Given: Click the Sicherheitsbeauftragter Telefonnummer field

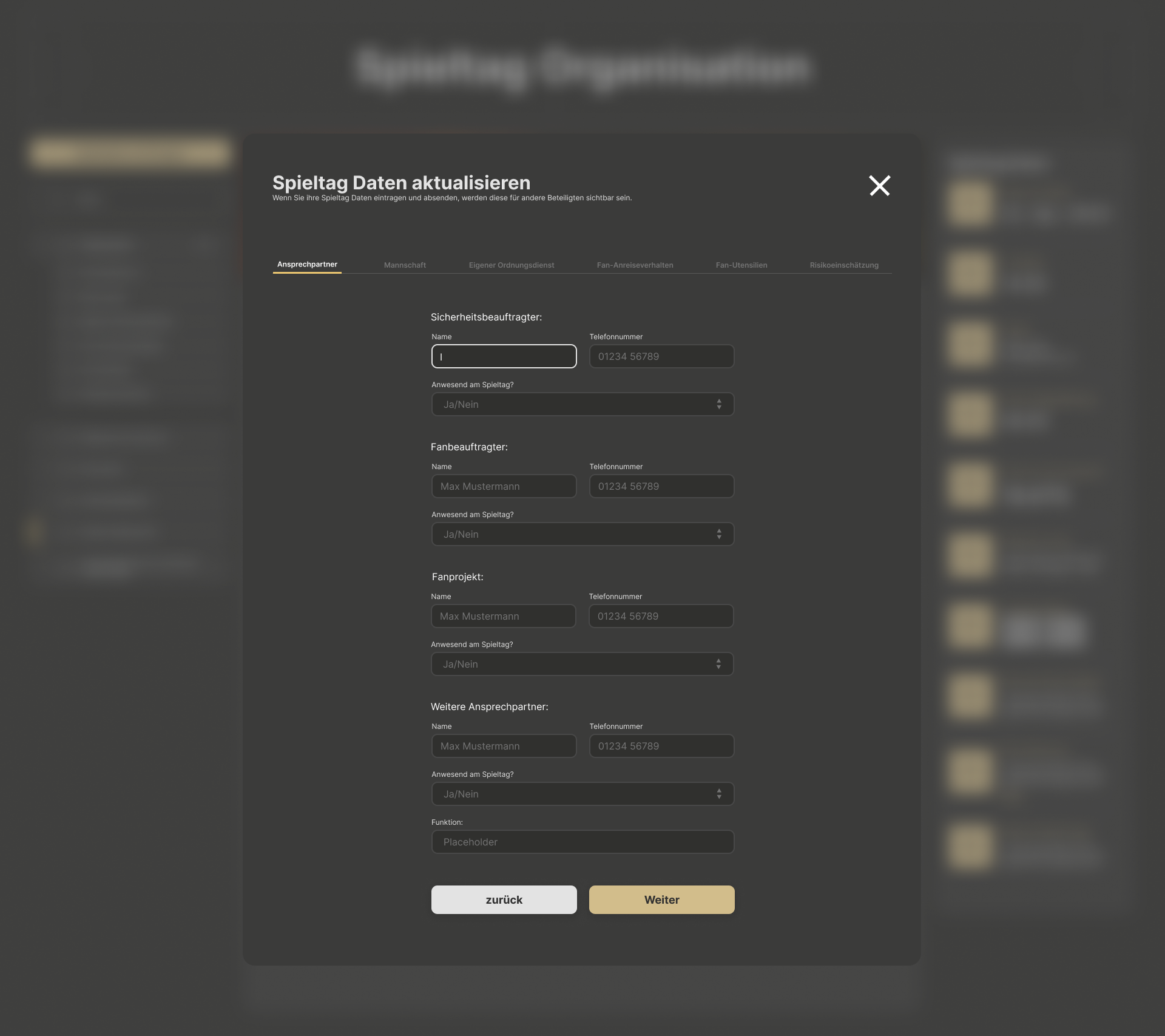Looking at the screenshot, I should pos(661,356).
